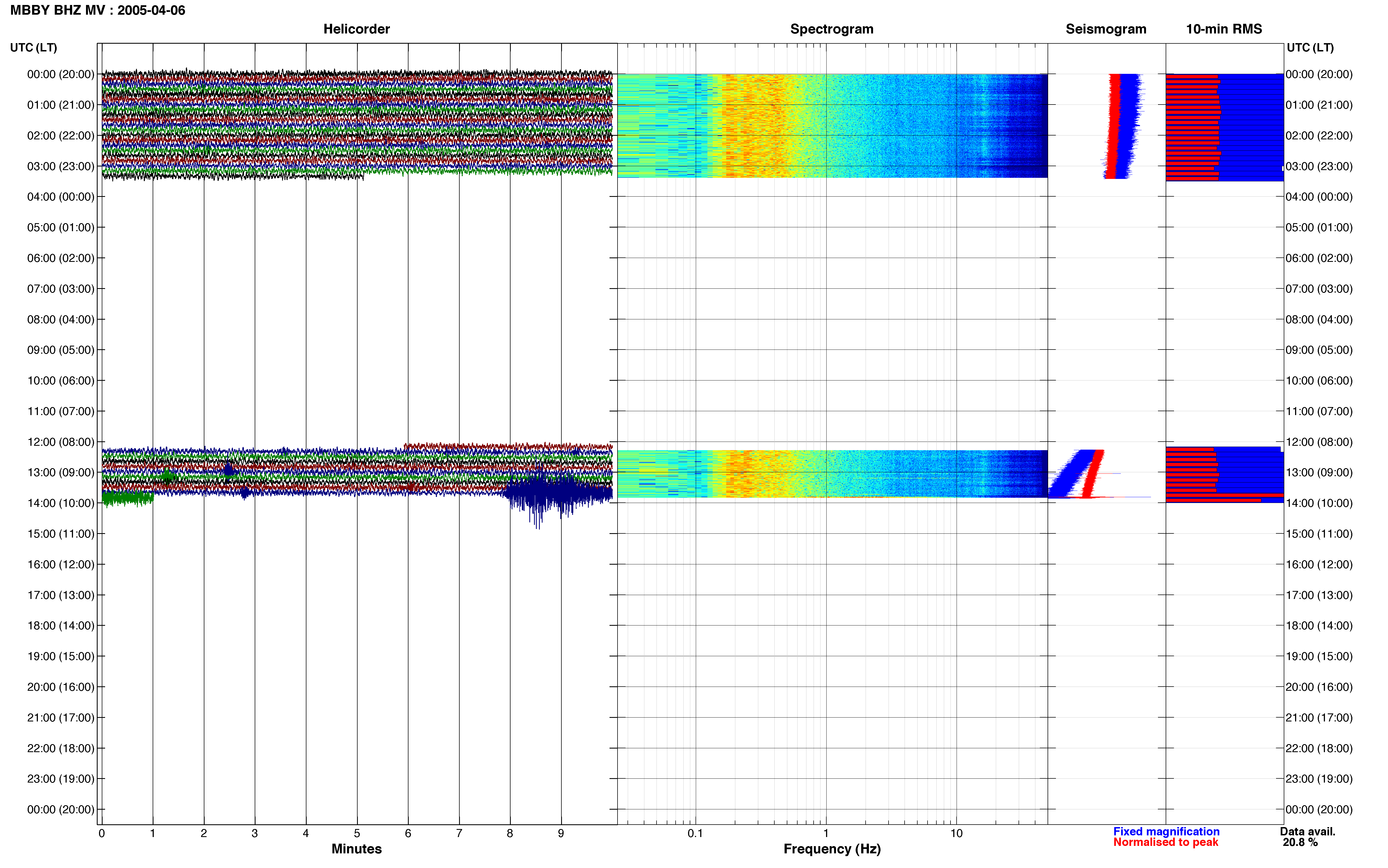Click the '9' minute tick label

click(561, 833)
